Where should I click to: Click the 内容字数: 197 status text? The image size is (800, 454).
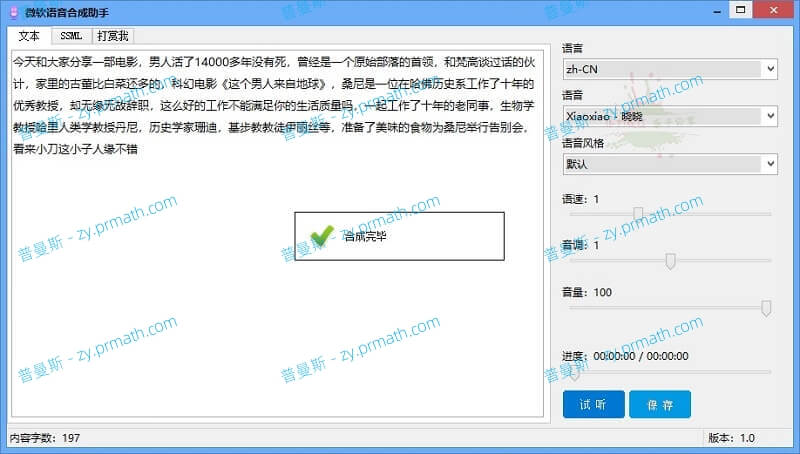(45, 438)
